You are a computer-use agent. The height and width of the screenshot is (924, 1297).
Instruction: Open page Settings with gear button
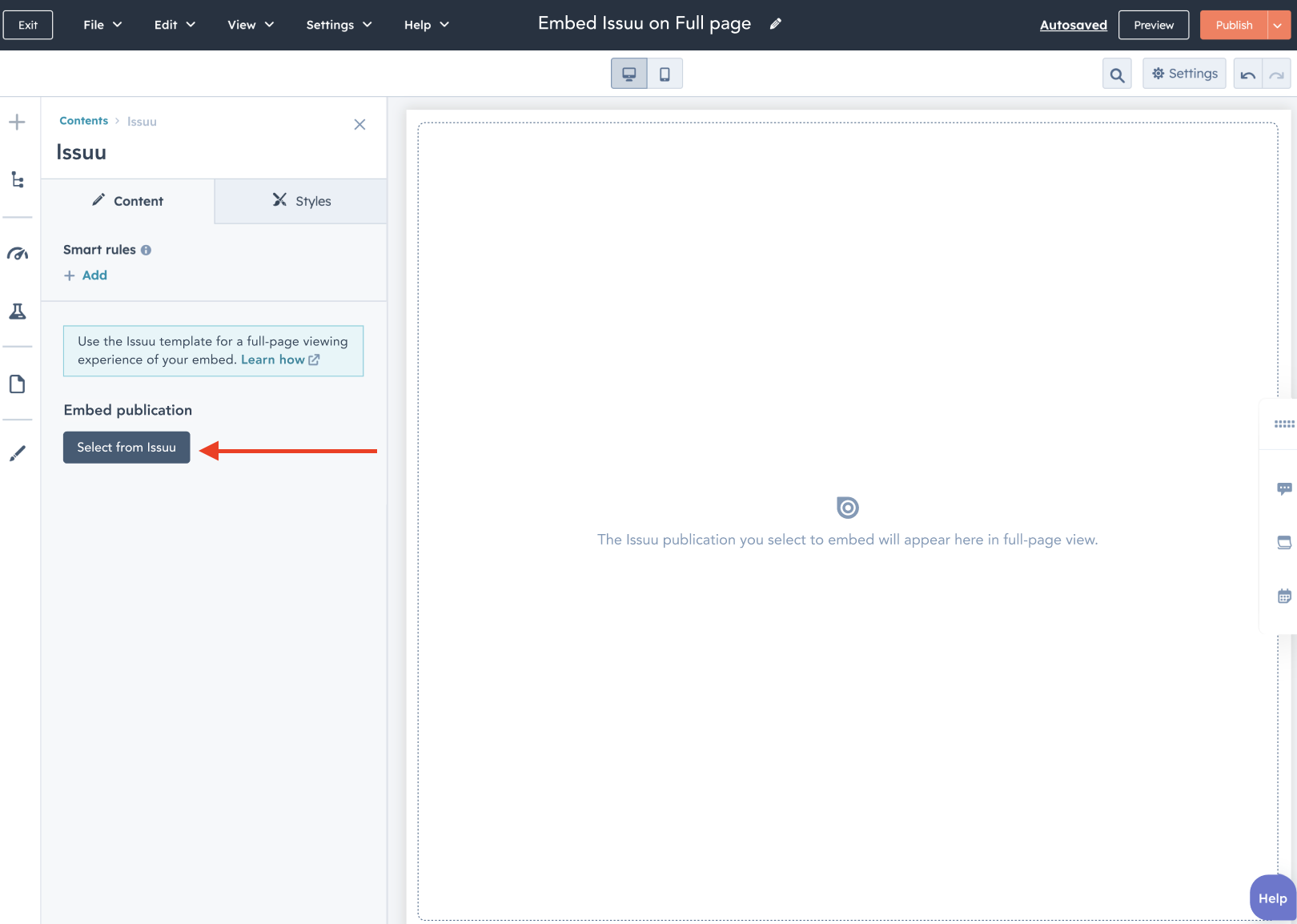pos(1183,74)
